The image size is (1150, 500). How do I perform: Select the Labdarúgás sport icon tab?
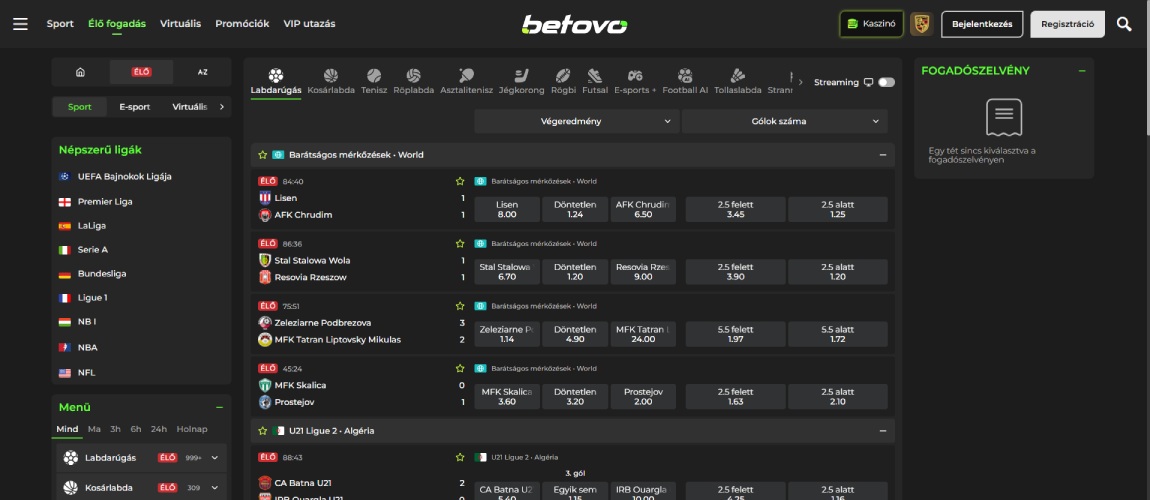coord(276,81)
